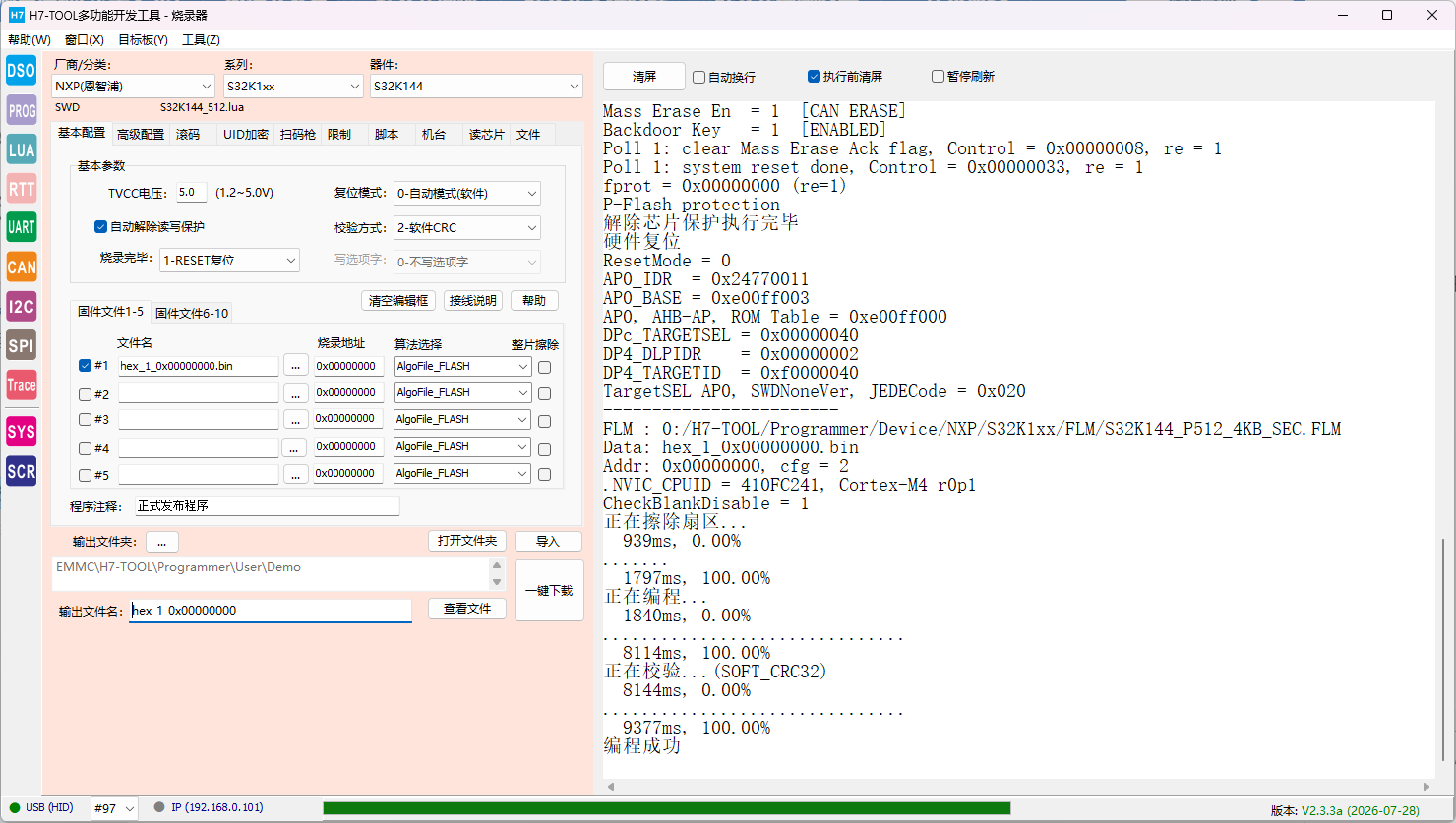Open AlgoFile_FLASH dropdown for row #3
Viewport: 1456px width, 823px height.
(462, 419)
